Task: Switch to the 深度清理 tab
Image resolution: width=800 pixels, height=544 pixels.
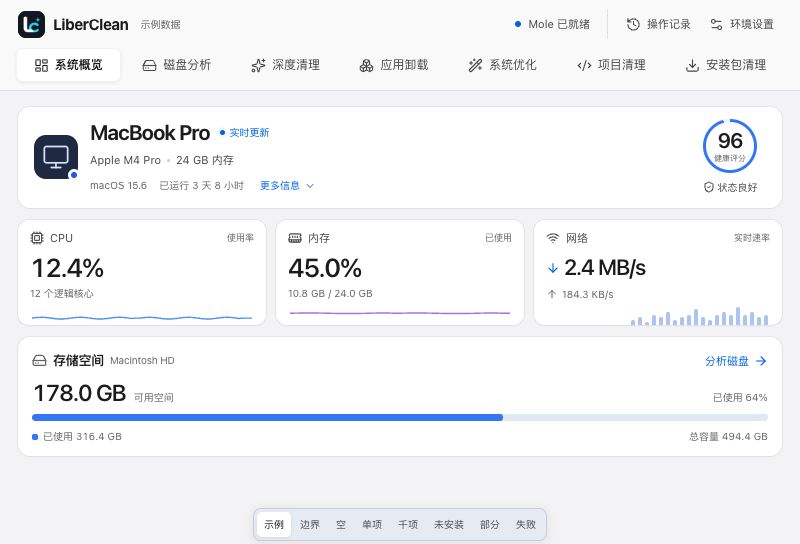Action: point(286,65)
